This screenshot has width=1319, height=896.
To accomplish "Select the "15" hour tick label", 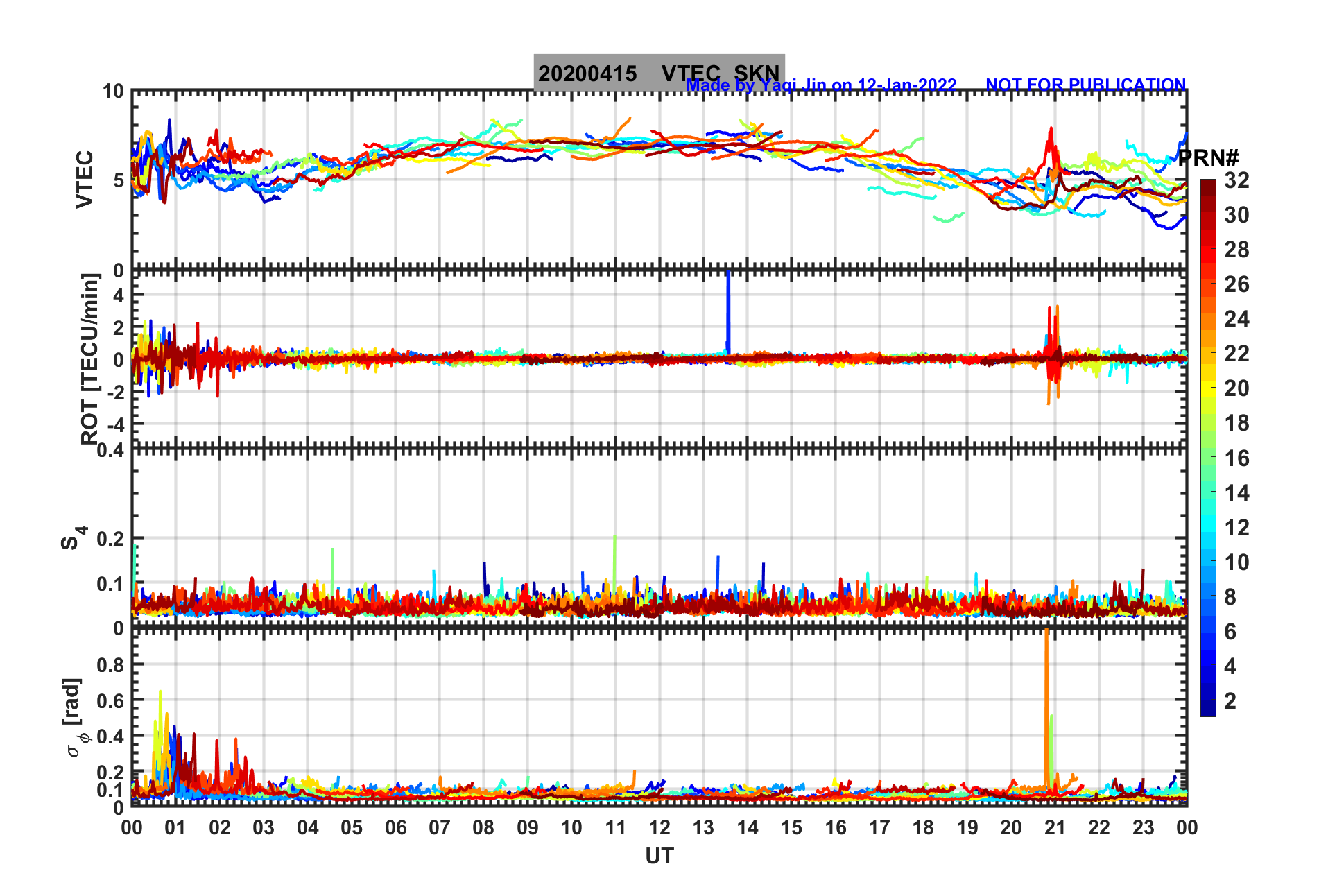I will click(x=791, y=827).
